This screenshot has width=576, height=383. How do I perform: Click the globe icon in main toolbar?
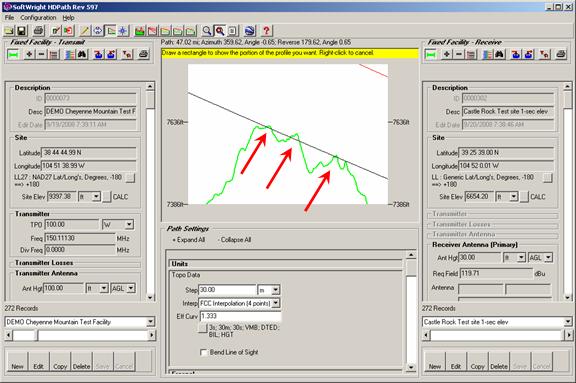click(249, 31)
